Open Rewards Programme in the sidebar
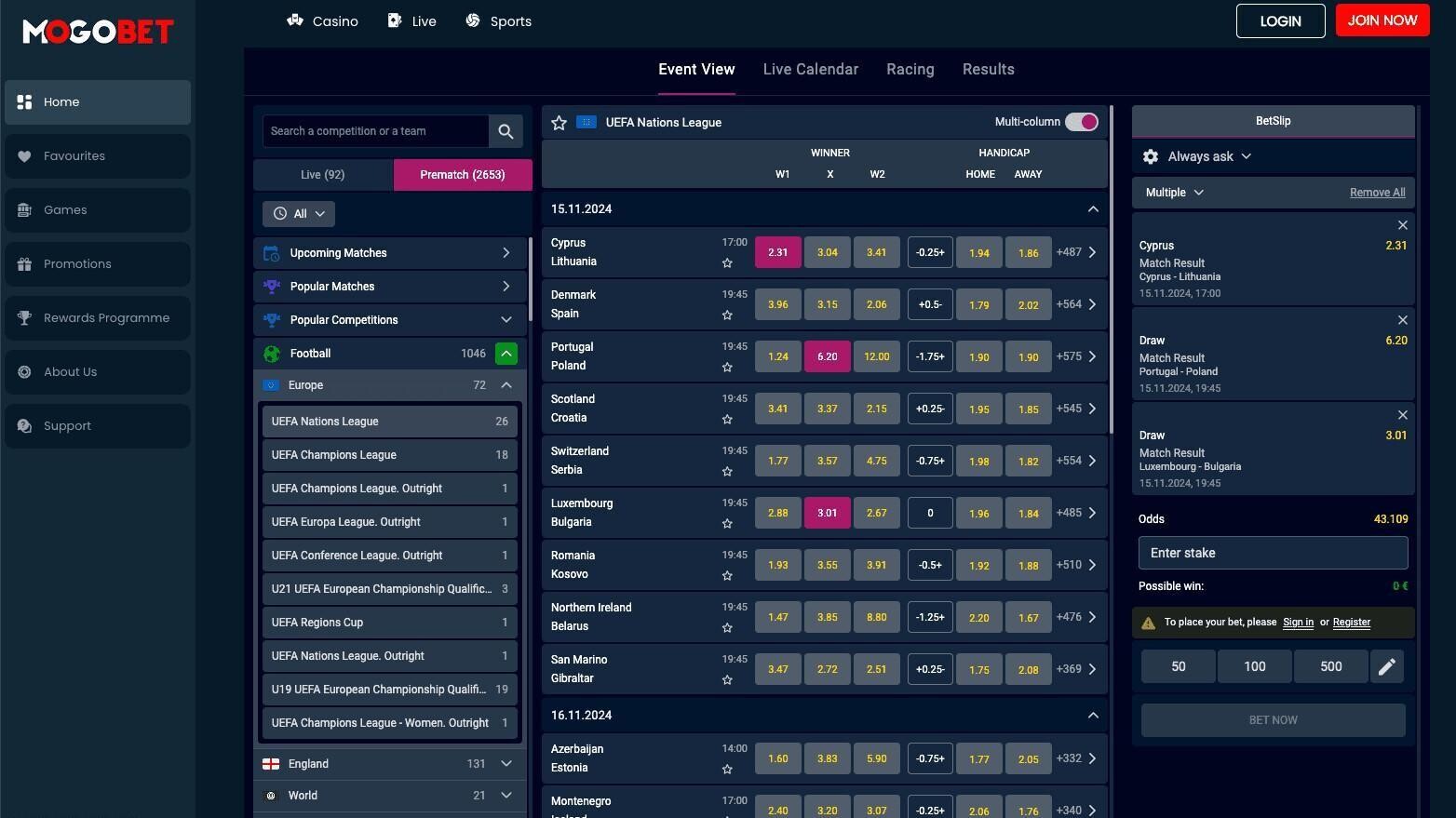Screen dimensions: 1456x818 click(98, 318)
